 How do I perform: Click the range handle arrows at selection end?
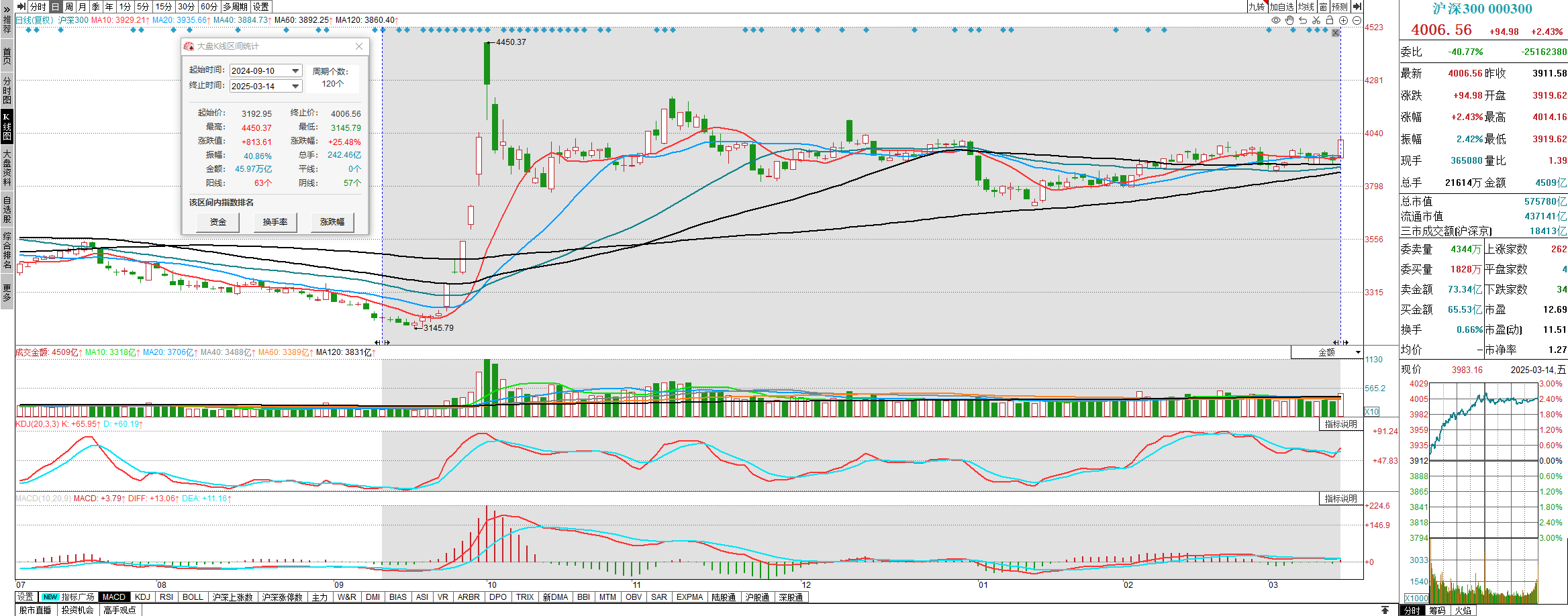[1340, 342]
